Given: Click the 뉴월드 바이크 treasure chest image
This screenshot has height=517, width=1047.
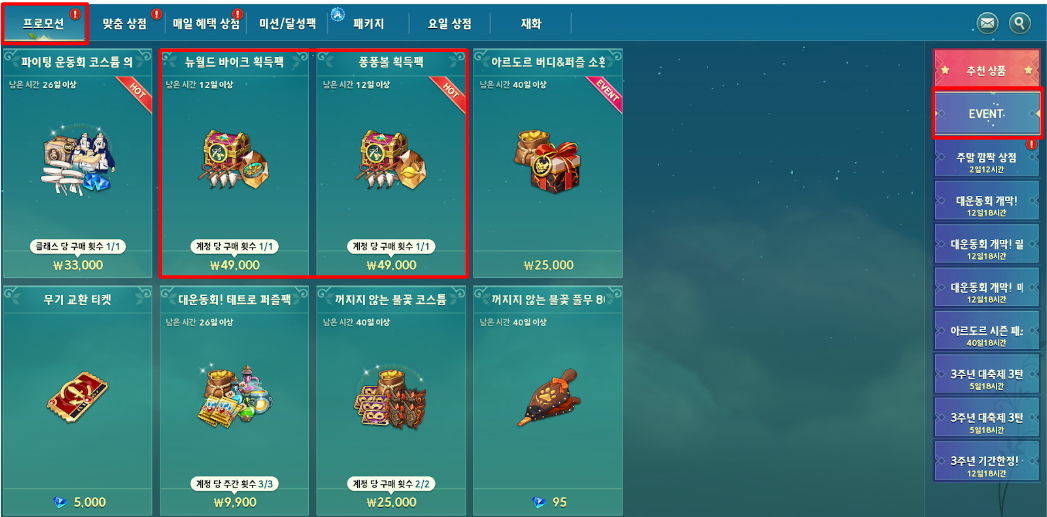Looking at the screenshot, I should [234, 162].
